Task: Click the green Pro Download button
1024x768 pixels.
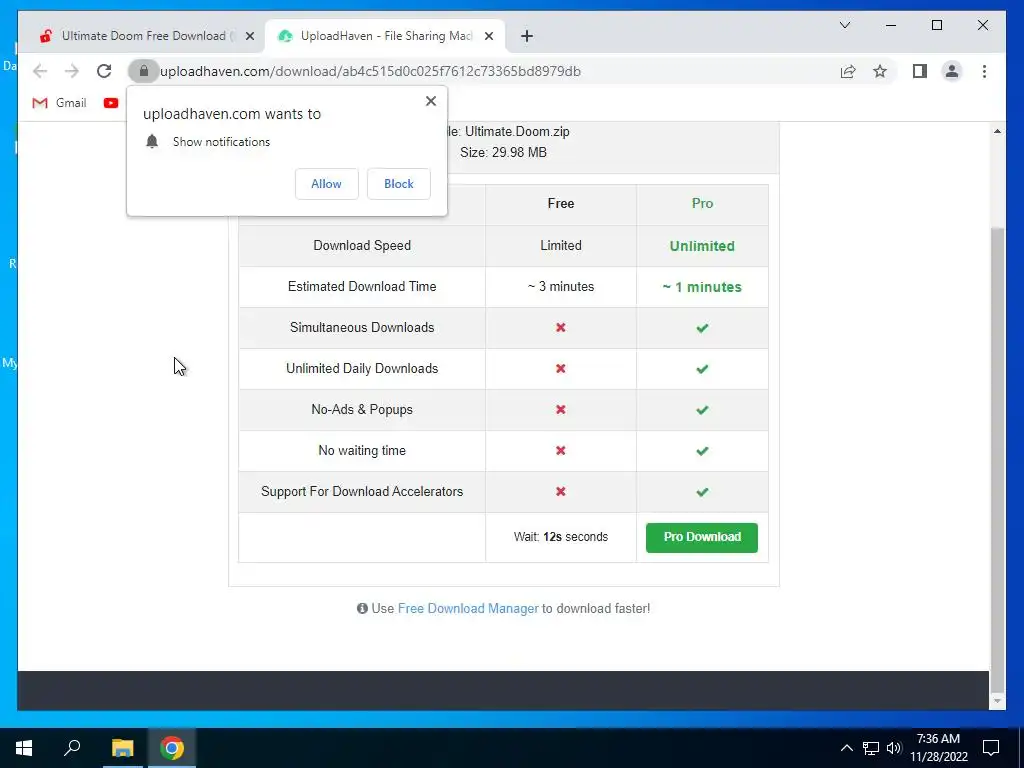Action: (x=701, y=537)
